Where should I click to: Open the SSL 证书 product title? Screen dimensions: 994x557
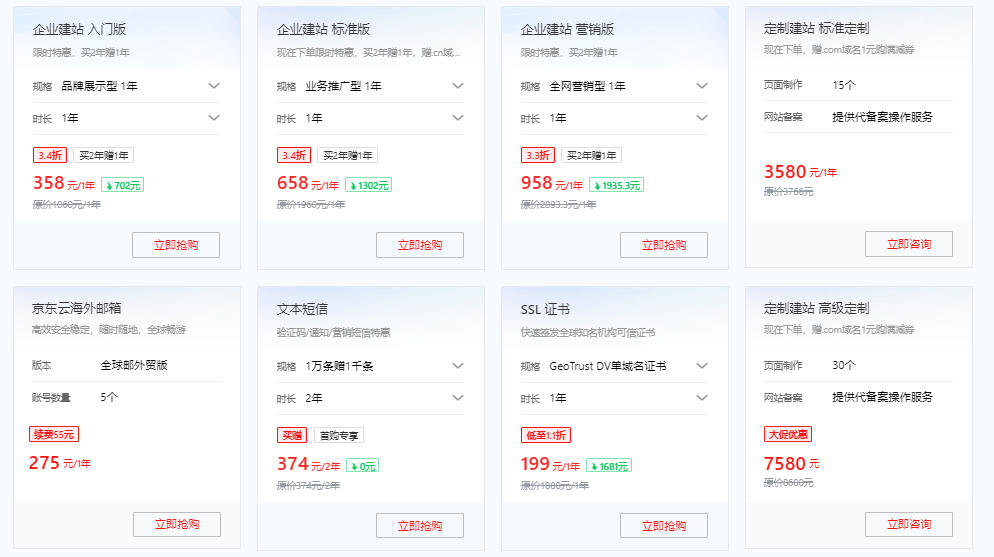click(544, 309)
